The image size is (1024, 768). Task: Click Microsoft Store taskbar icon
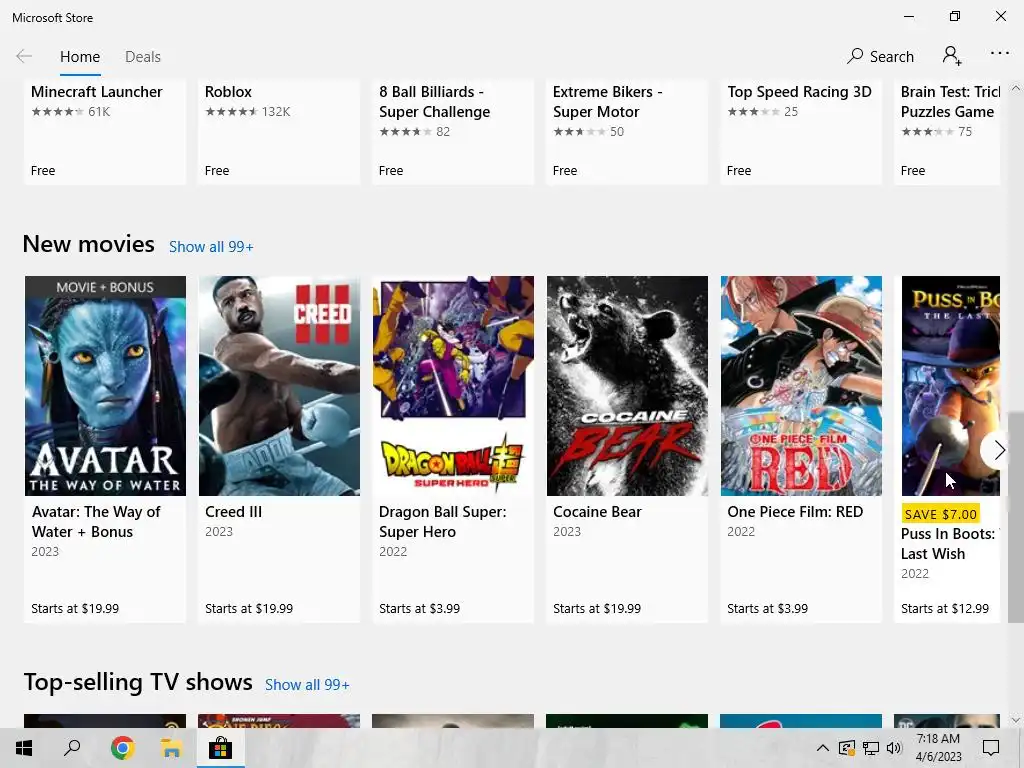tap(220, 748)
